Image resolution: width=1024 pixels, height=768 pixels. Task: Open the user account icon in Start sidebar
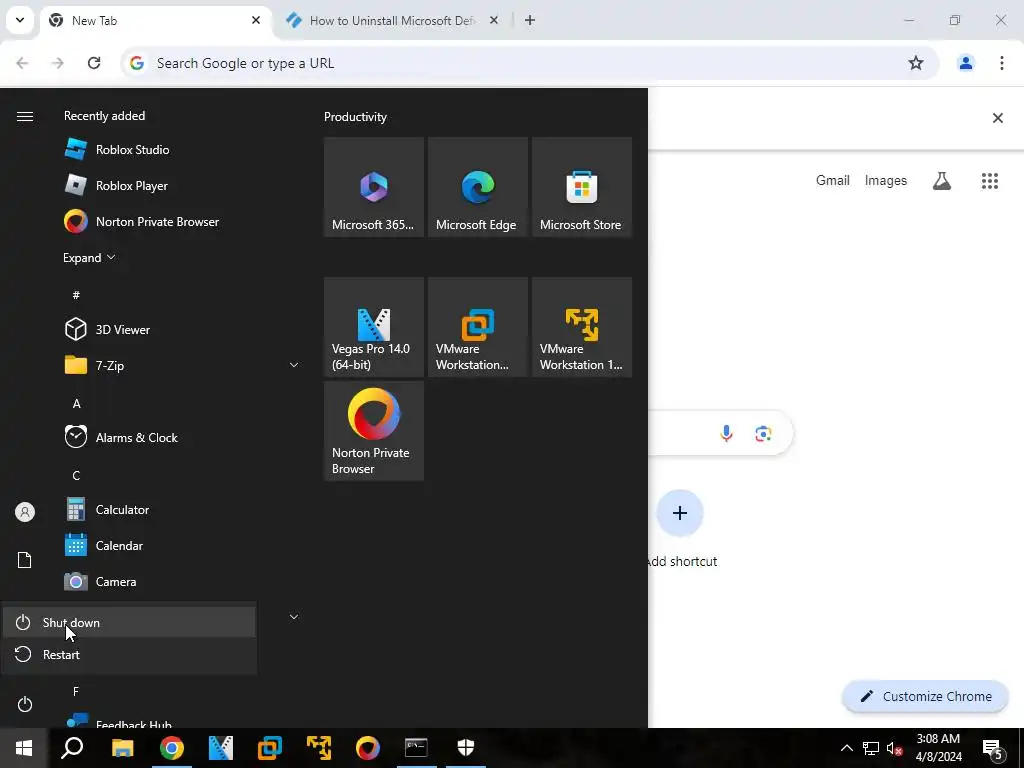coord(25,512)
